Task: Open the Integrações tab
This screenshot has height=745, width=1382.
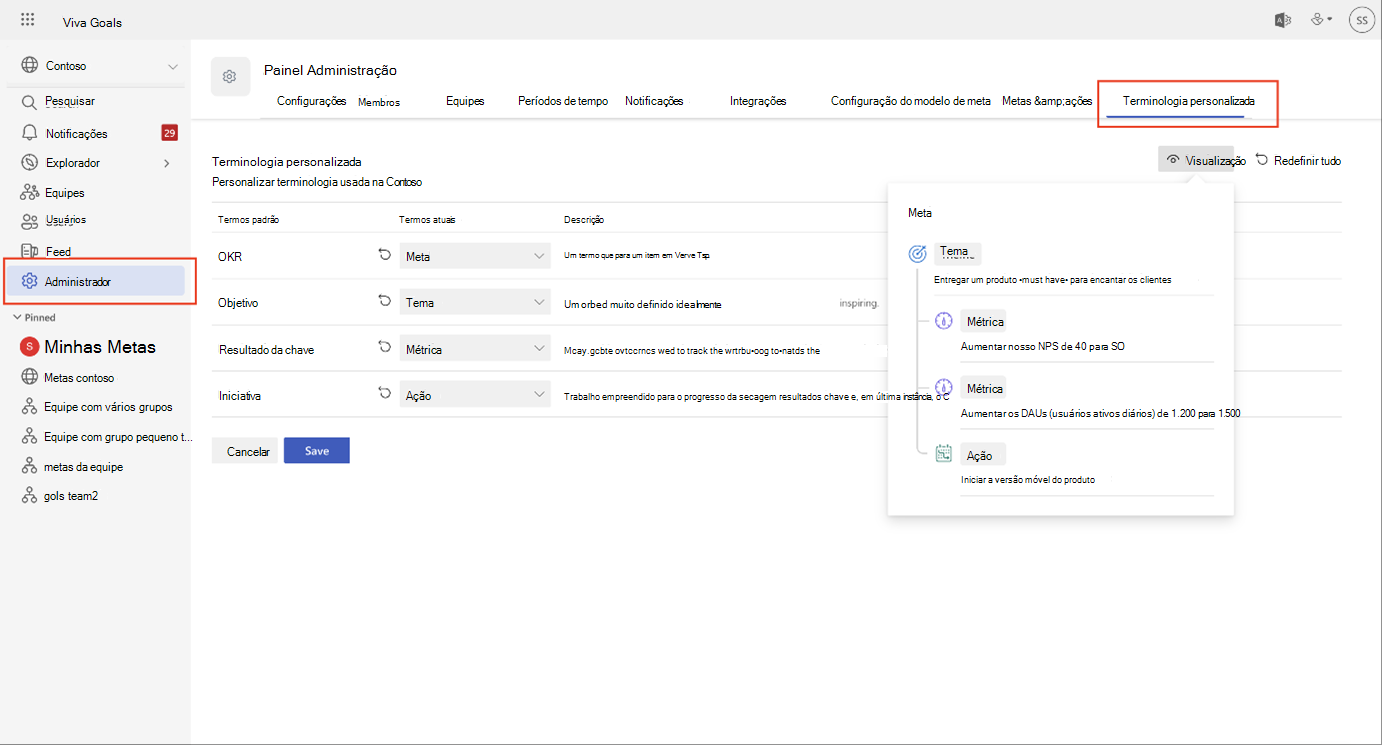Action: (758, 101)
